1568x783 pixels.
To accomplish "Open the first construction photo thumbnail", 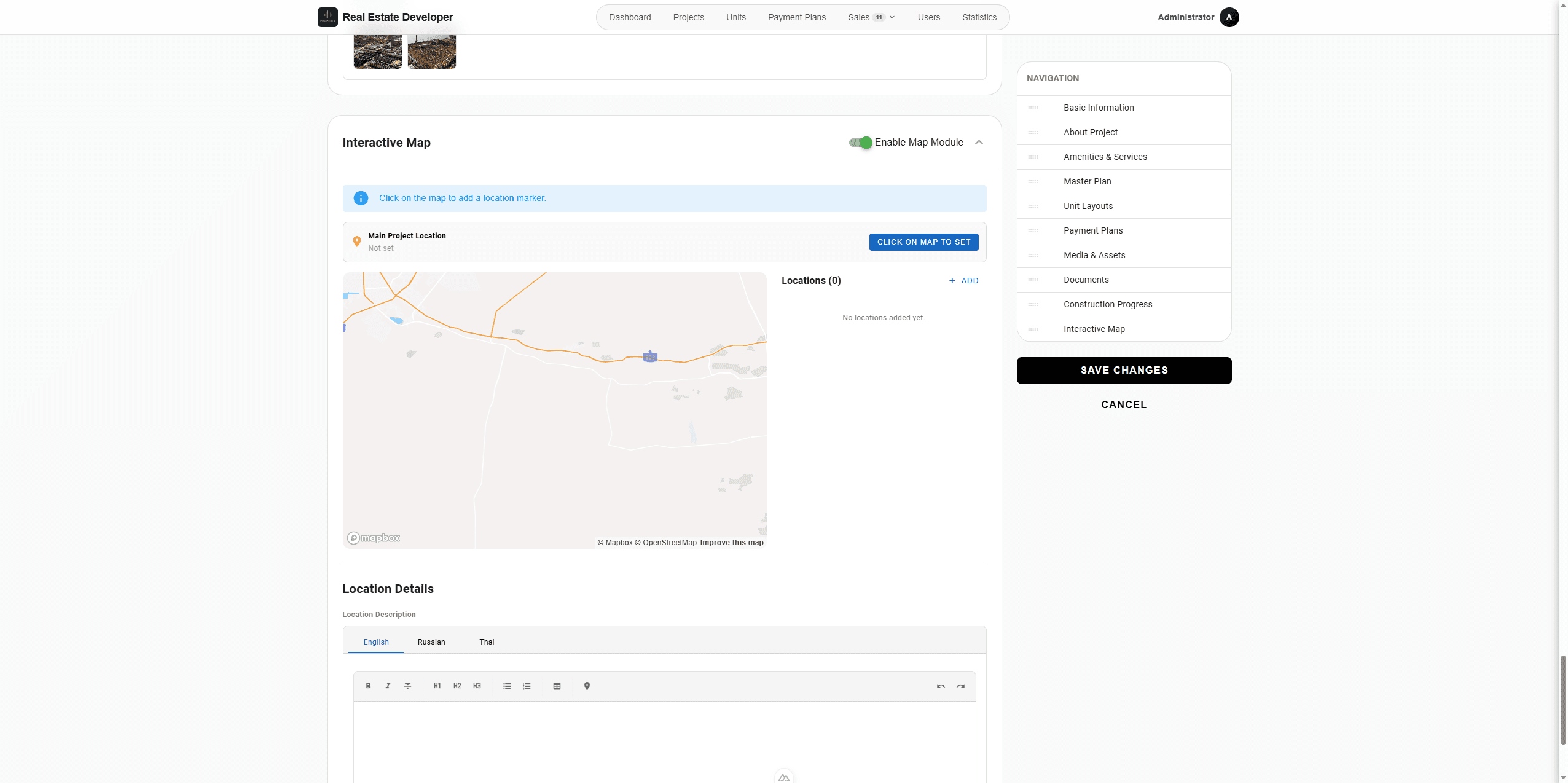I will (377, 52).
